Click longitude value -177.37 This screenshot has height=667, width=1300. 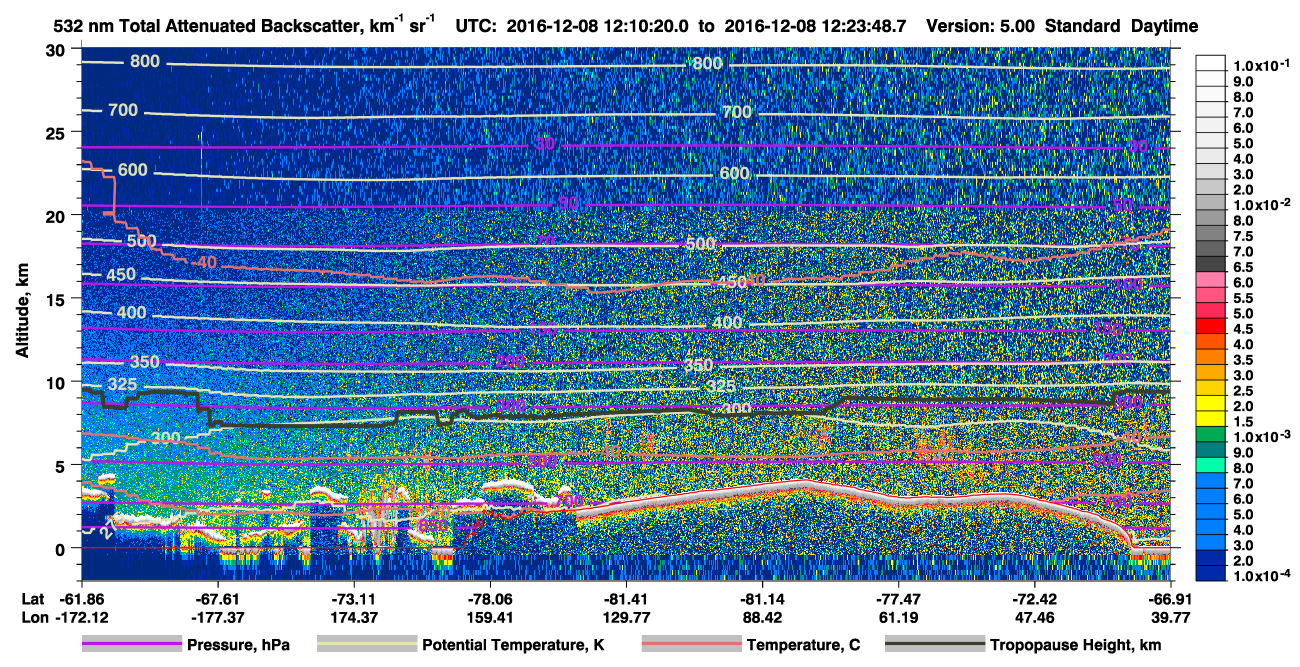218,617
